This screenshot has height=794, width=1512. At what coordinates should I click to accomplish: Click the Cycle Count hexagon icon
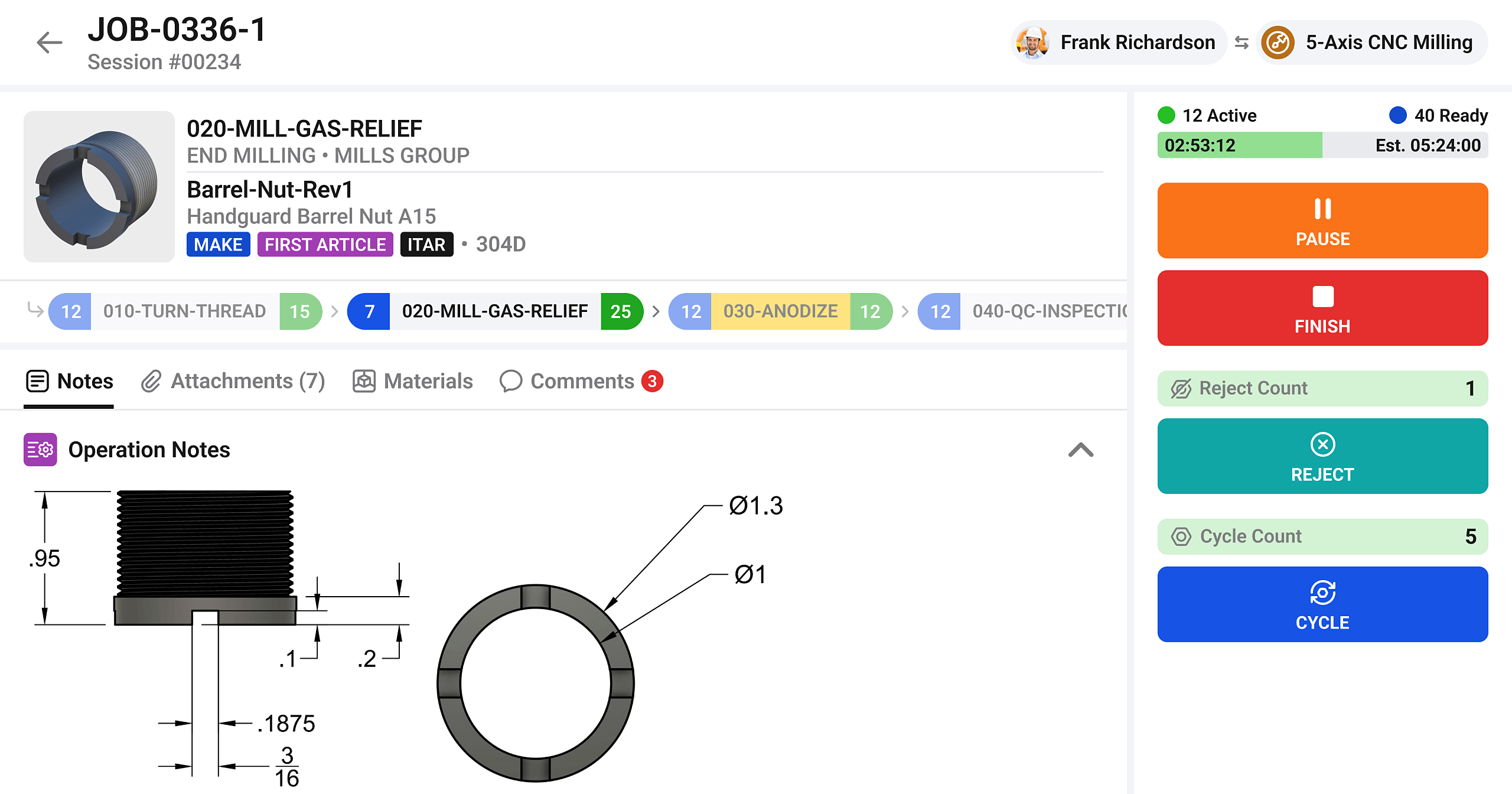click(1181, 536)
